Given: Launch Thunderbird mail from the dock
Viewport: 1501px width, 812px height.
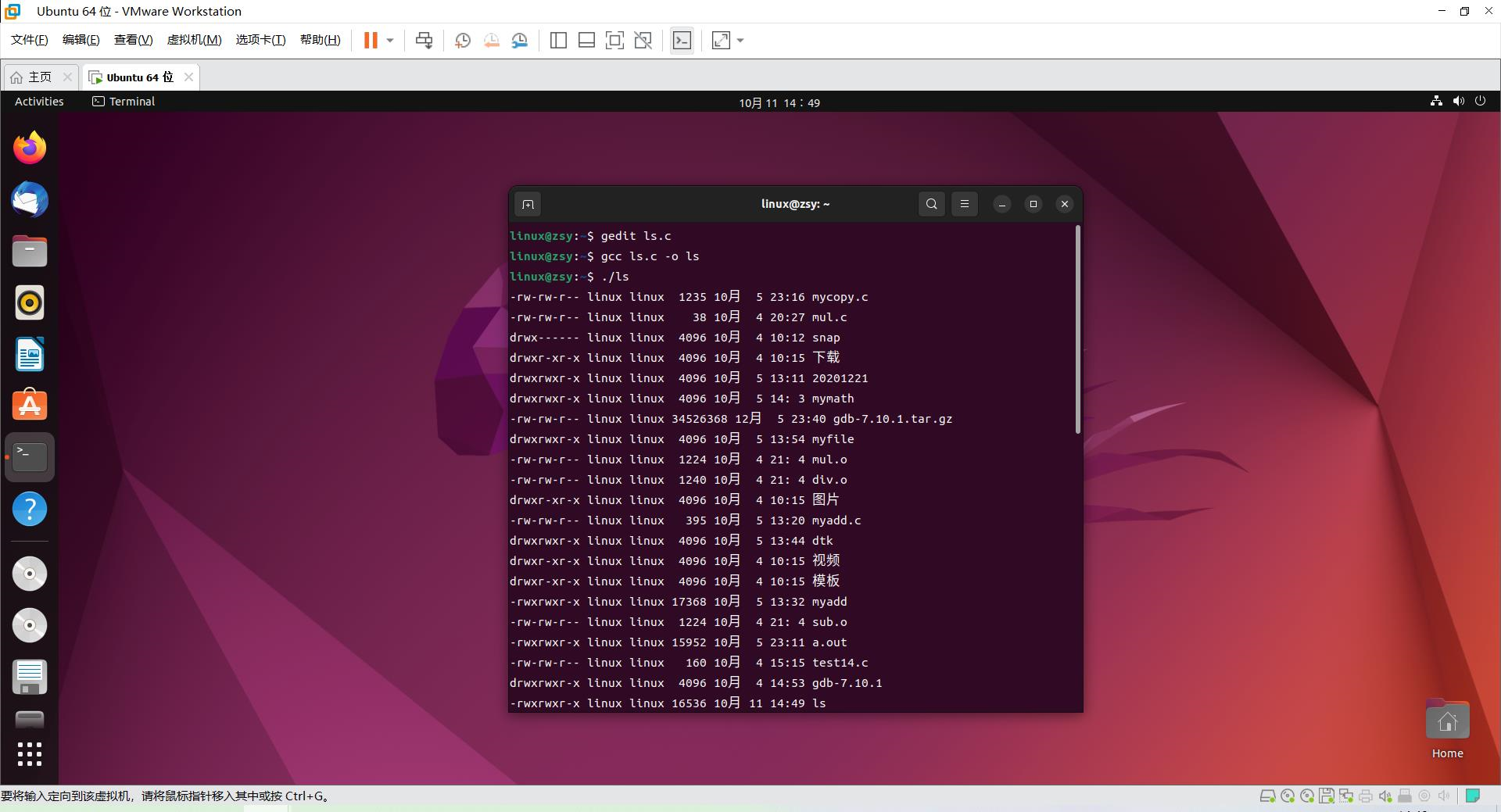Looking at the screenshot, I should pos(30,199).
